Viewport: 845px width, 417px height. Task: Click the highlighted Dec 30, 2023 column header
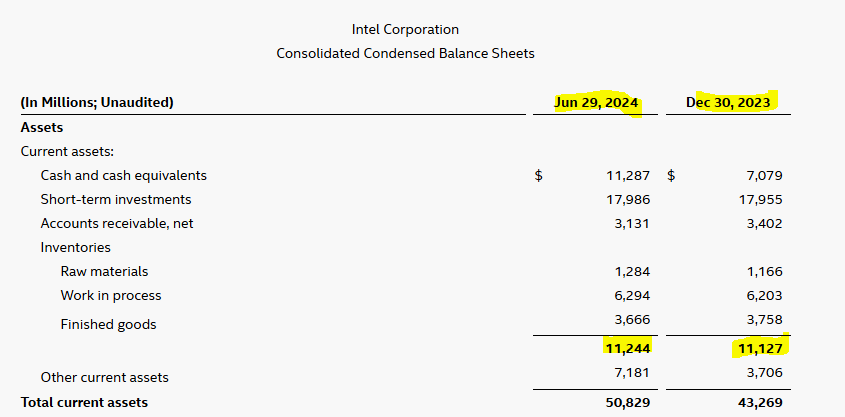(728, 102)
